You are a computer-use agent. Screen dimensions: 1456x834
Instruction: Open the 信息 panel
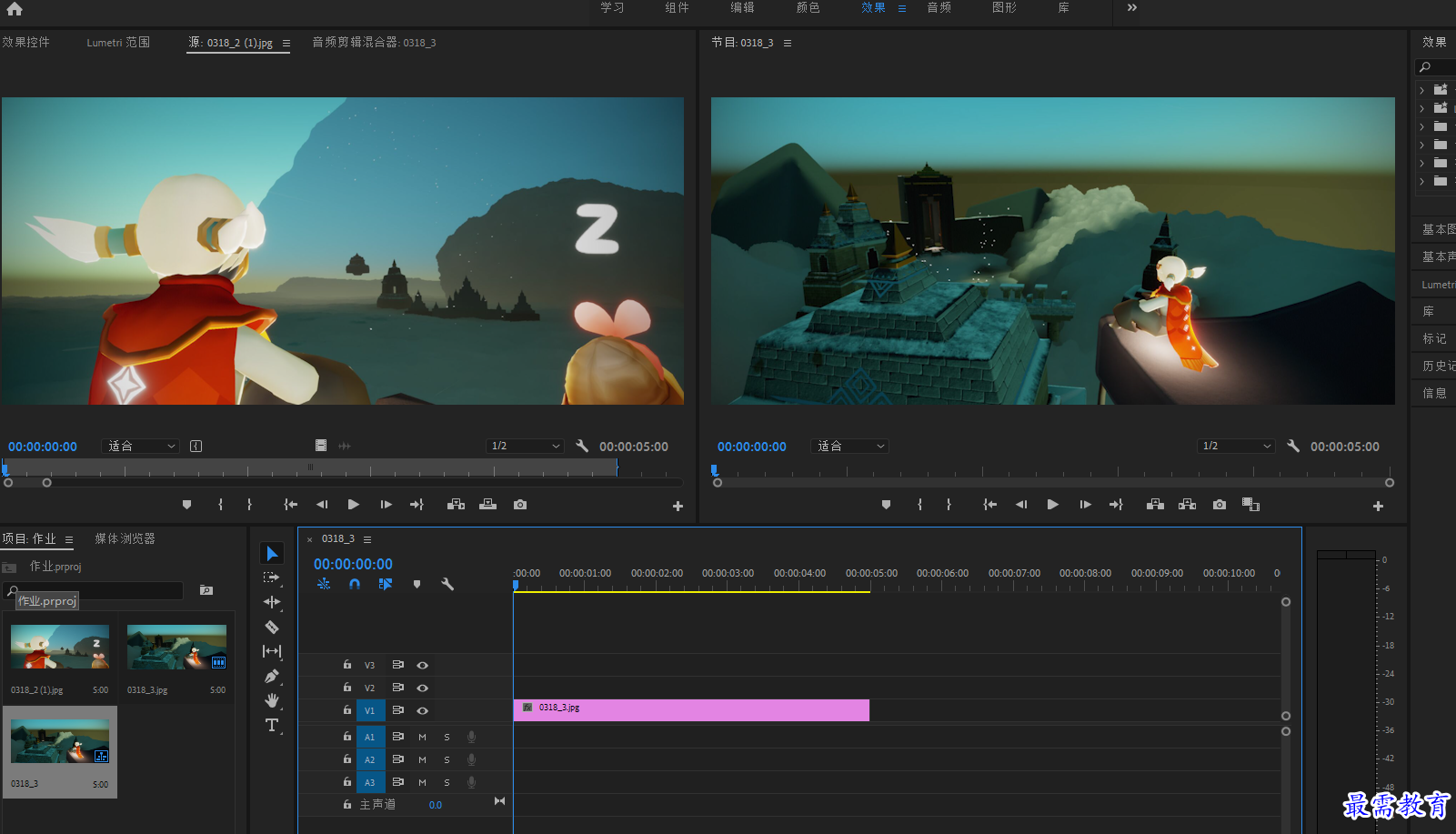click(1434, 393)
